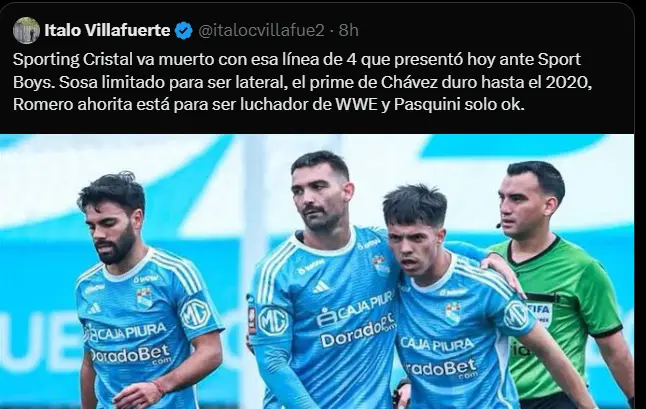The height and width of the screenshot is (409, 646).
Task: Click the MG logo on left player's sleeve
Action: pyautogui.click(x=195, y=314)
